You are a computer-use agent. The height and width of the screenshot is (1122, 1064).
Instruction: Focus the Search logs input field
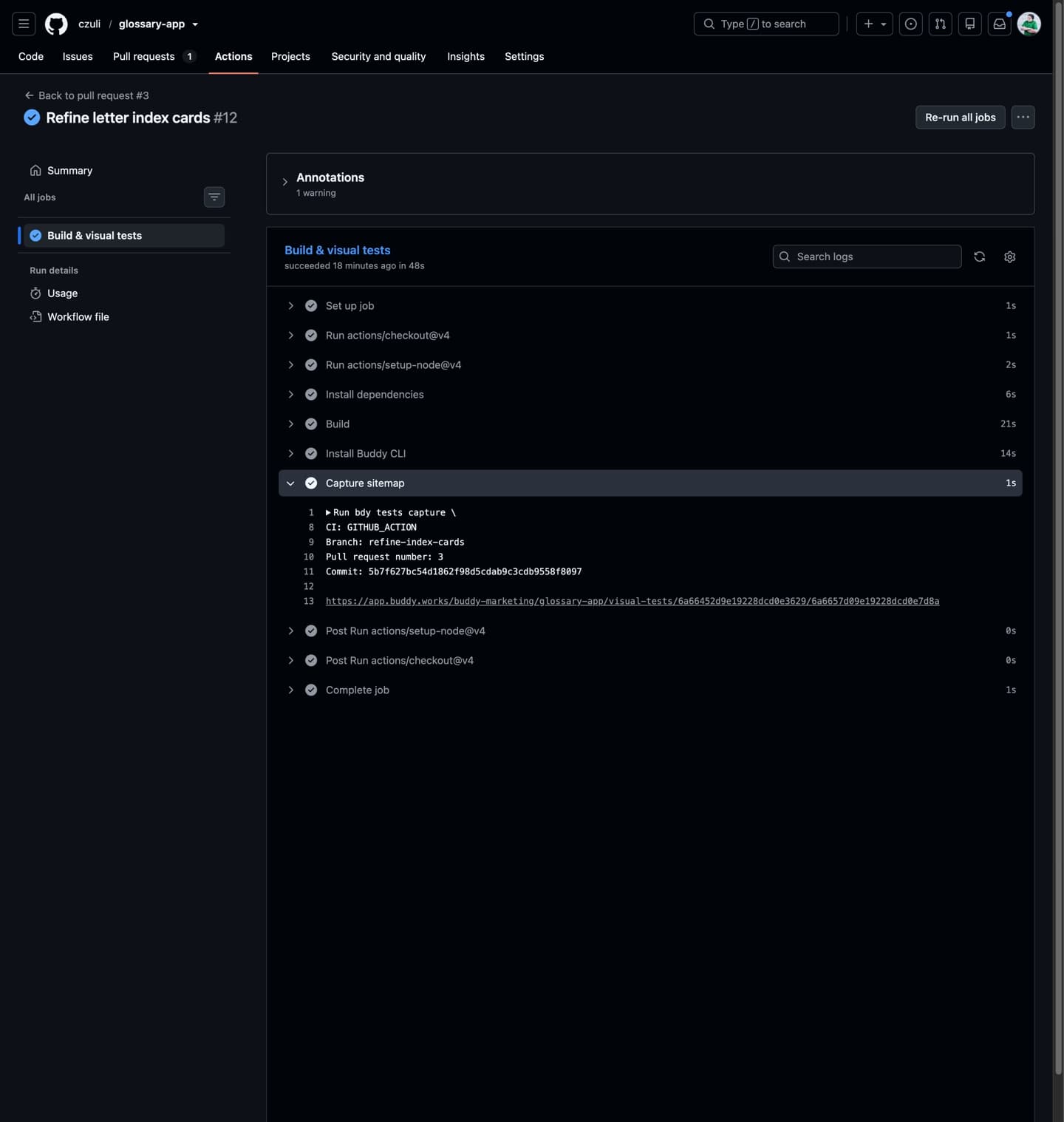tap(867, 256)
